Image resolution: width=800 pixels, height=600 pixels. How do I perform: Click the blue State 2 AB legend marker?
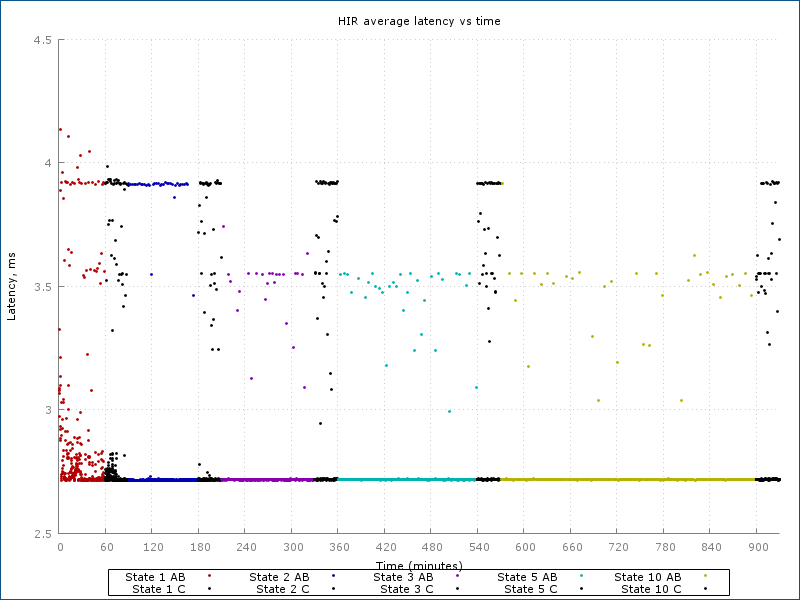(333, 576)
